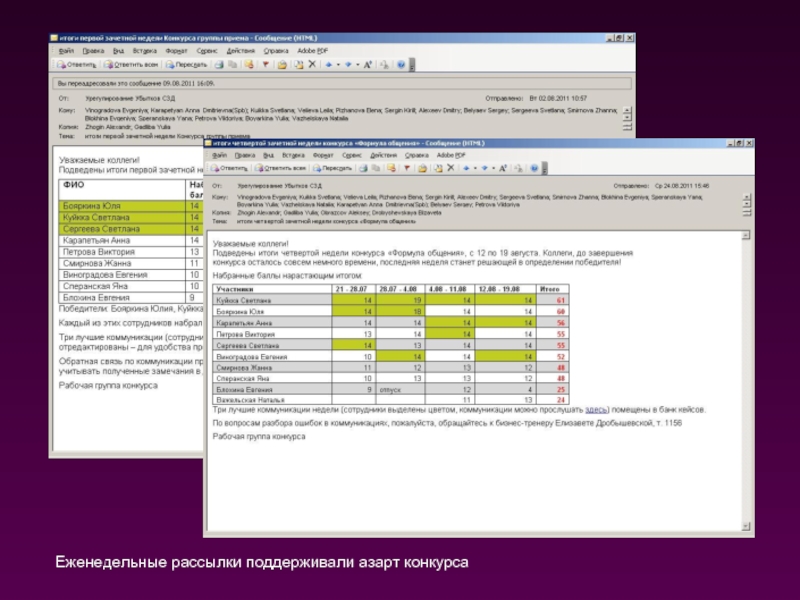This screenshot has height=600, width=800.
Task: Go to the previous item in the back window
Action: (329, 64)
